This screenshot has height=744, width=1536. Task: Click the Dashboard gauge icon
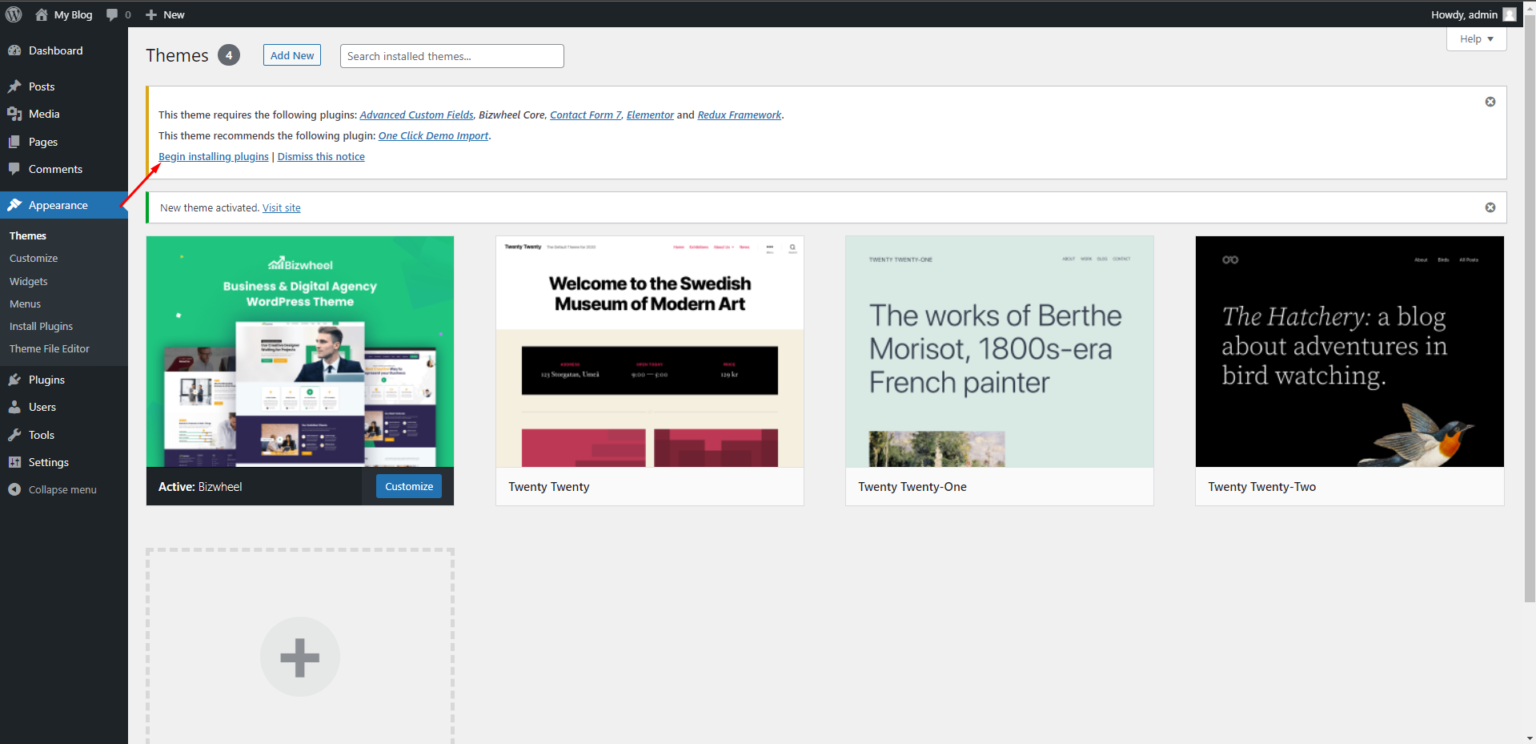point(14,51)
